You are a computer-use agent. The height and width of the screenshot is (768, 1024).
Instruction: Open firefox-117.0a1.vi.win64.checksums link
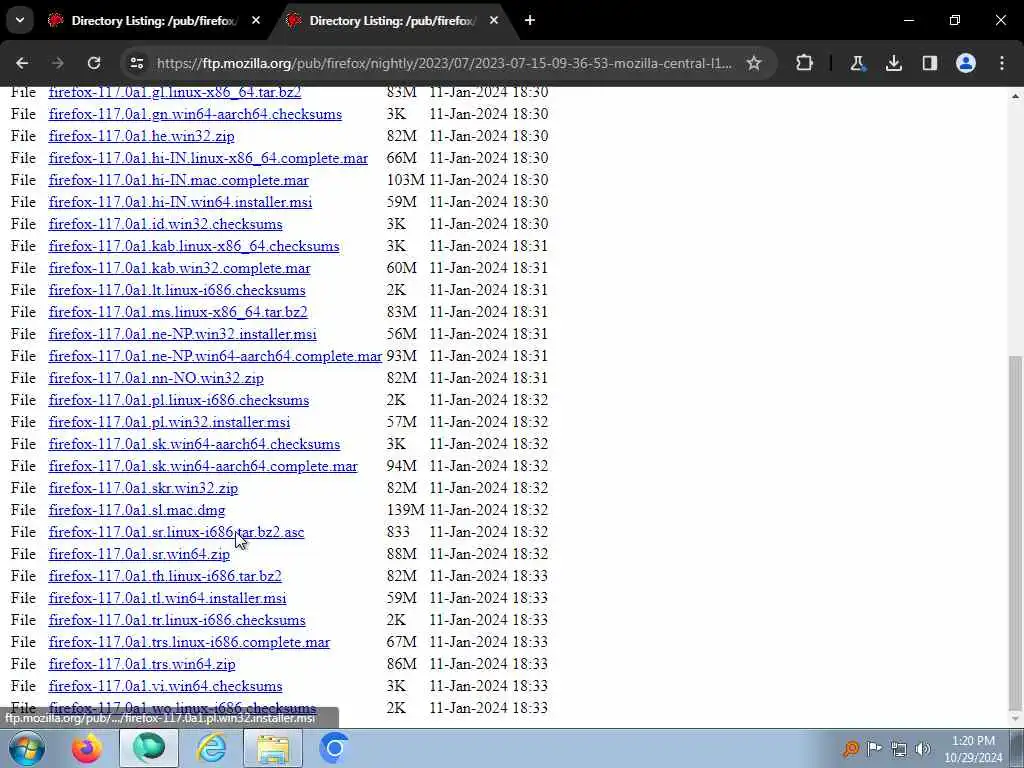pos(166,686)
